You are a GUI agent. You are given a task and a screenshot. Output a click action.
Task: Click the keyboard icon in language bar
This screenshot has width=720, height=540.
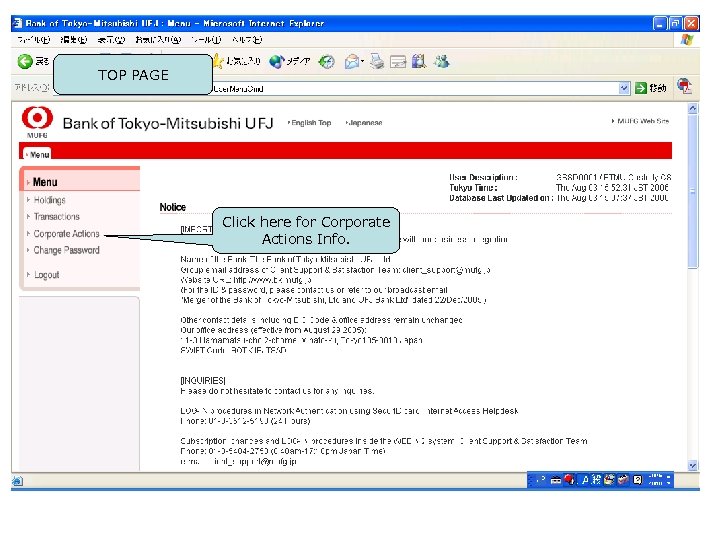pyautogui.click(x=556, y=480)
